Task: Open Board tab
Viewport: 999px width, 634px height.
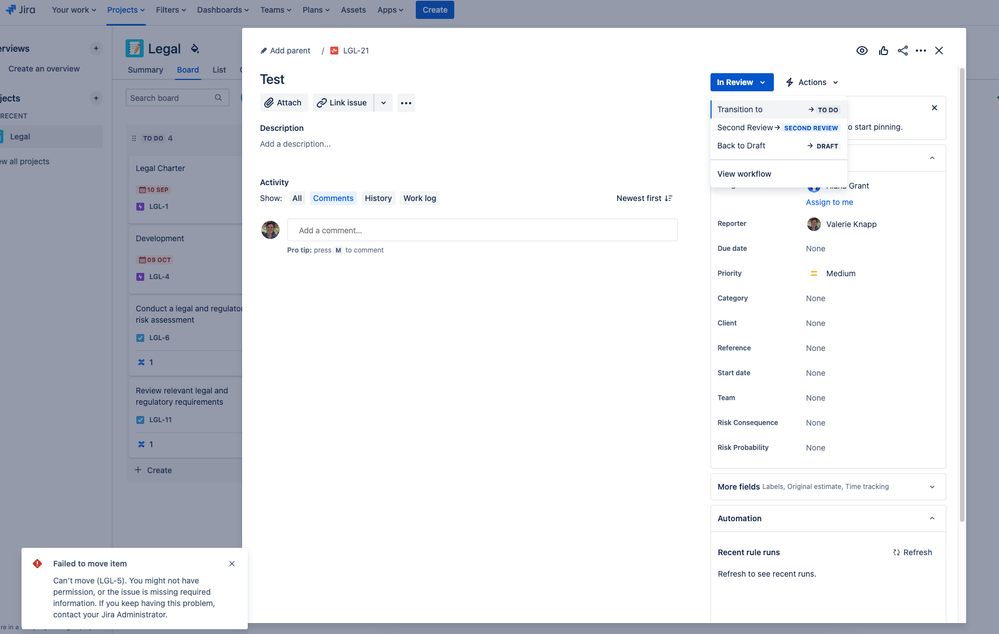Action: coord(187,69)
